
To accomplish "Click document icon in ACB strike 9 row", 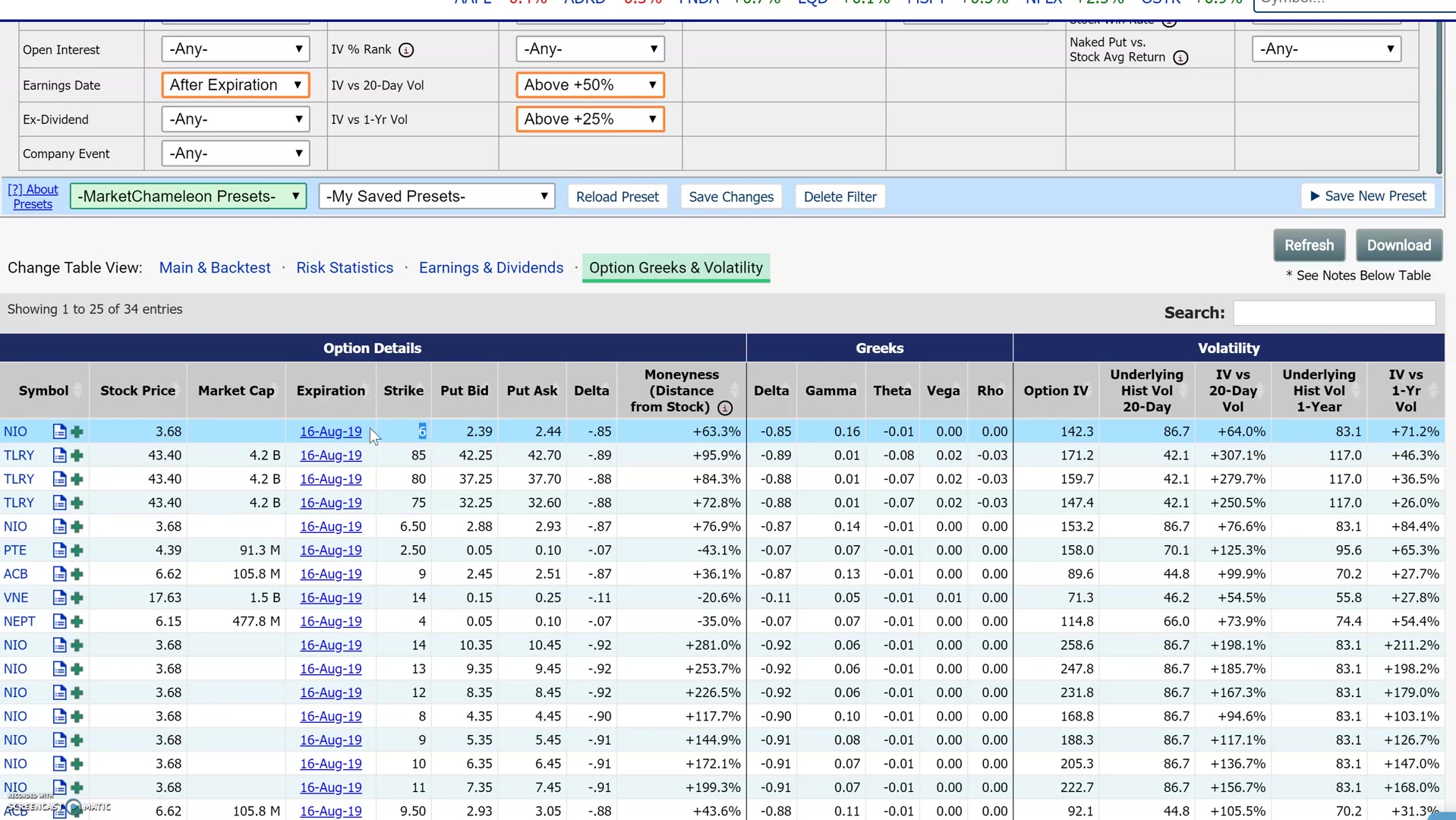I will click(x=59, y=574).
